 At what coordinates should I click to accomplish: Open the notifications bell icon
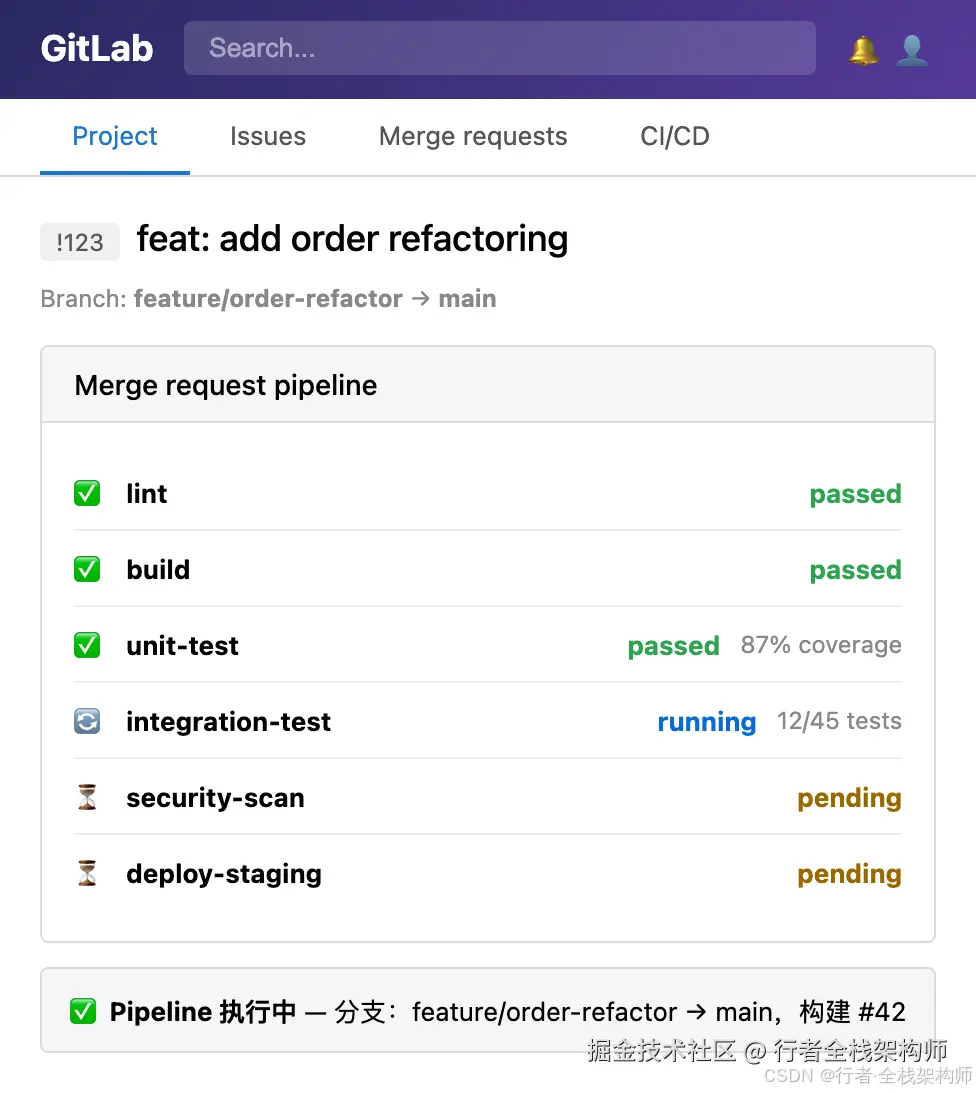tap(864, 50)
